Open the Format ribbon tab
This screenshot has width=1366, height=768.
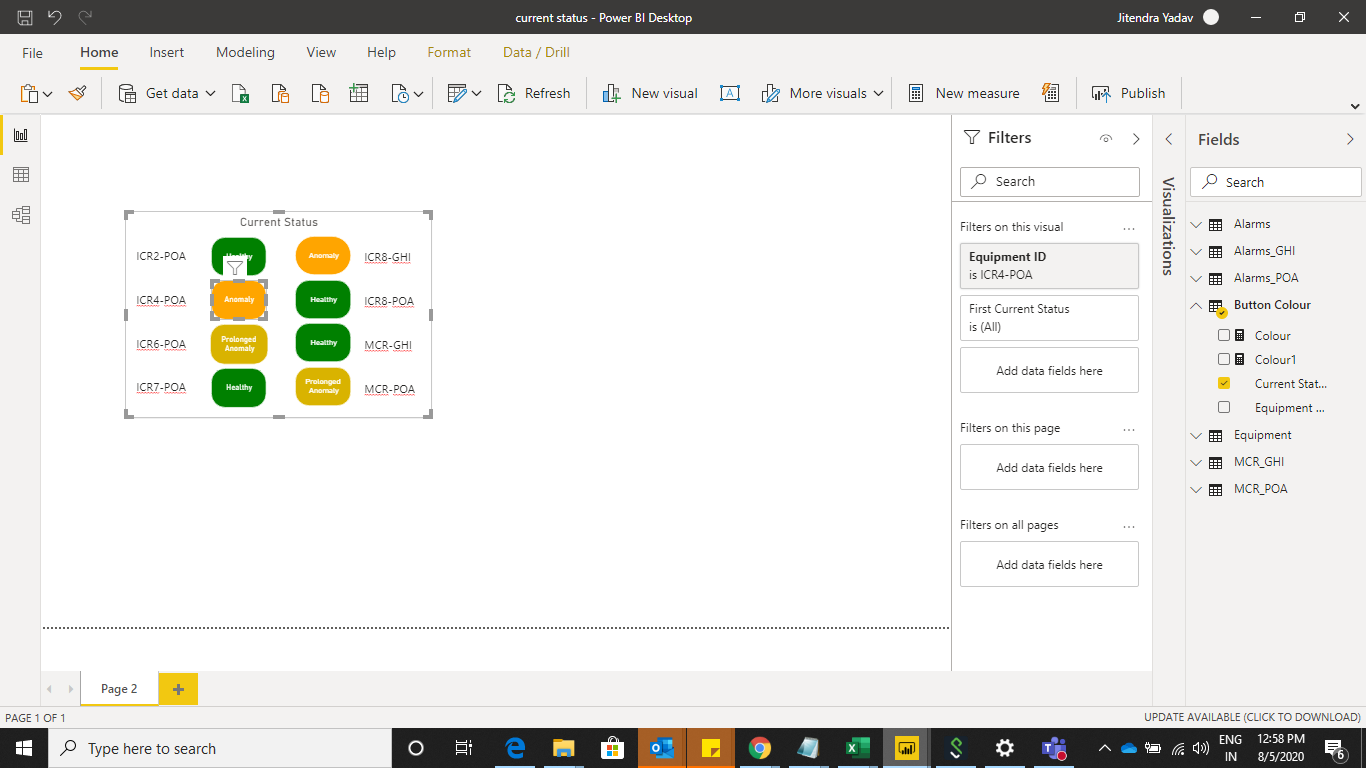pos(449,53)
